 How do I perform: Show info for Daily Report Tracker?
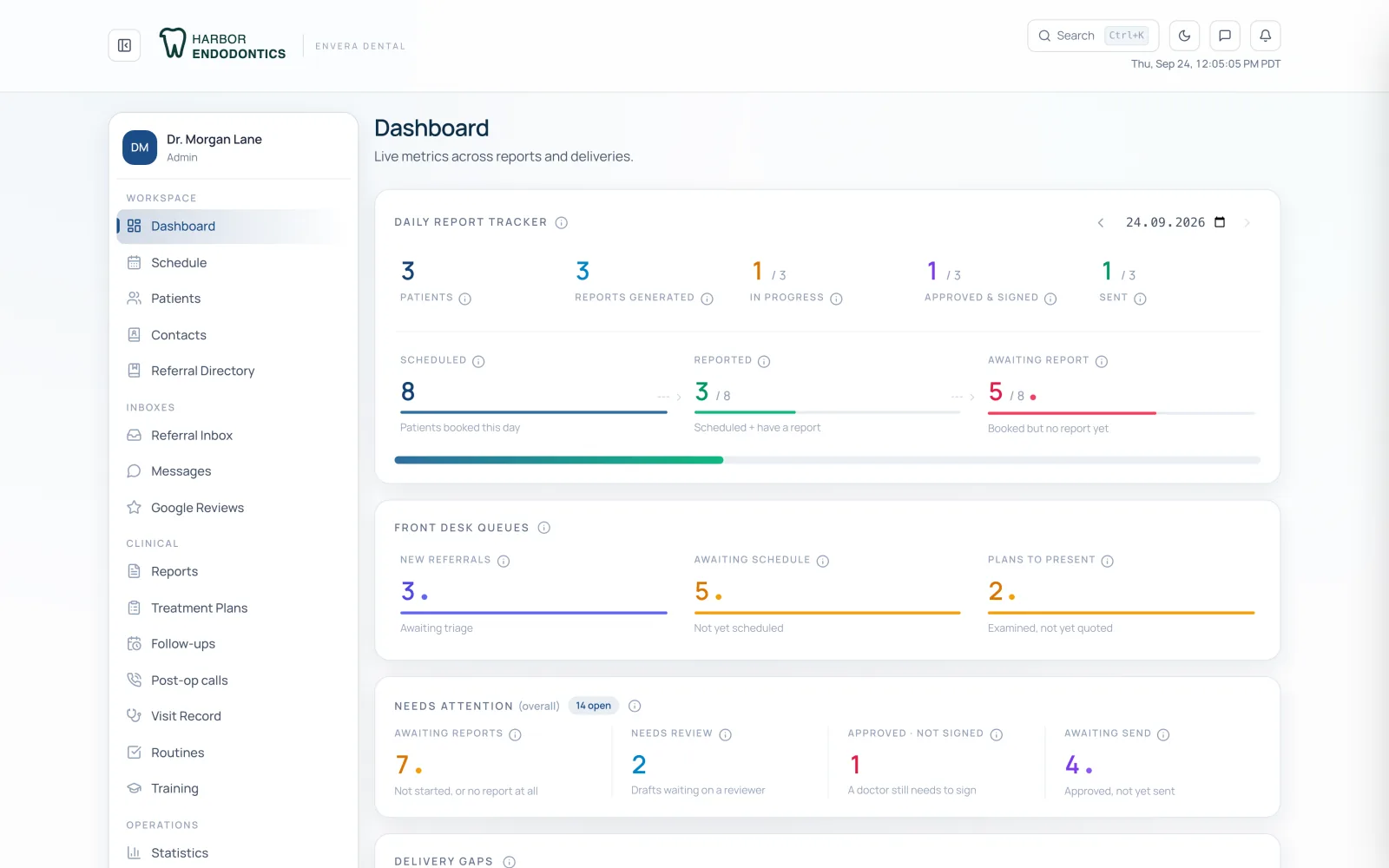562,223
